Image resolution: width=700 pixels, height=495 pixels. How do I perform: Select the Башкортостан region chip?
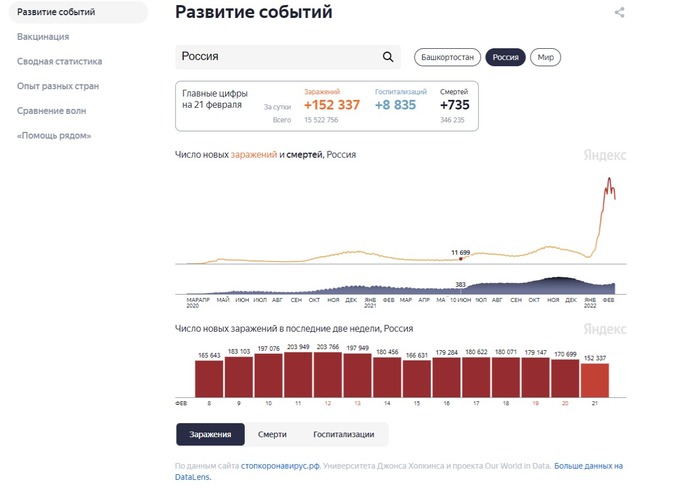point(447,57)
